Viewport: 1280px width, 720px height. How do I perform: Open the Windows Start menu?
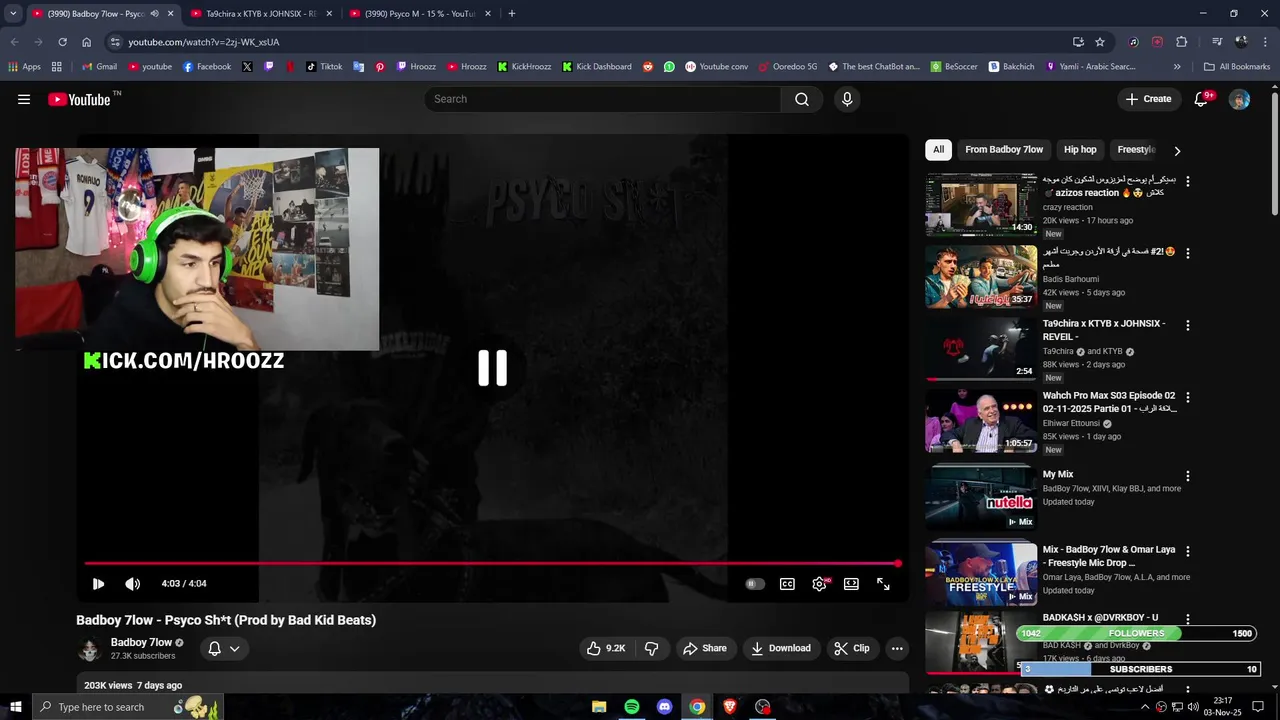coord(15,707)
